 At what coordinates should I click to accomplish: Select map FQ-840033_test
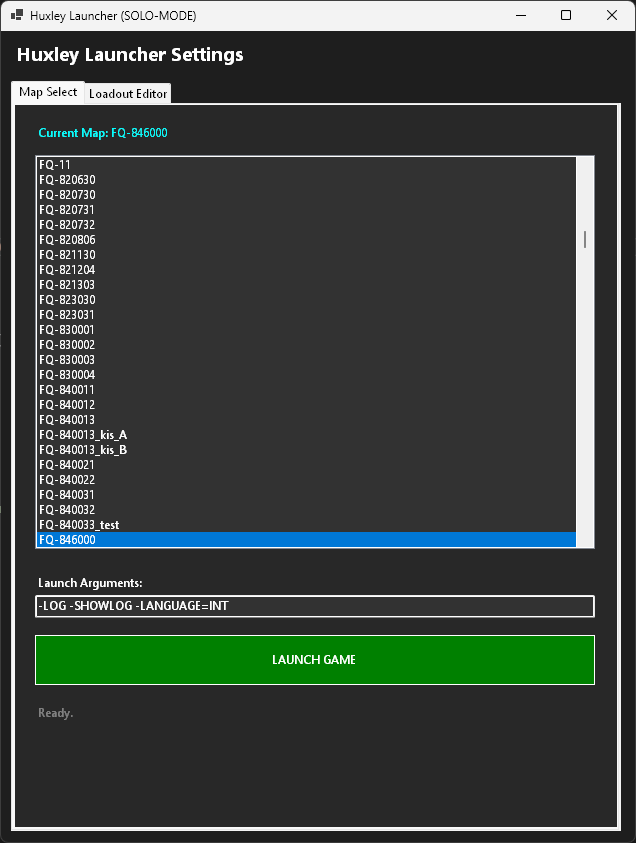[x=306, y=525]
